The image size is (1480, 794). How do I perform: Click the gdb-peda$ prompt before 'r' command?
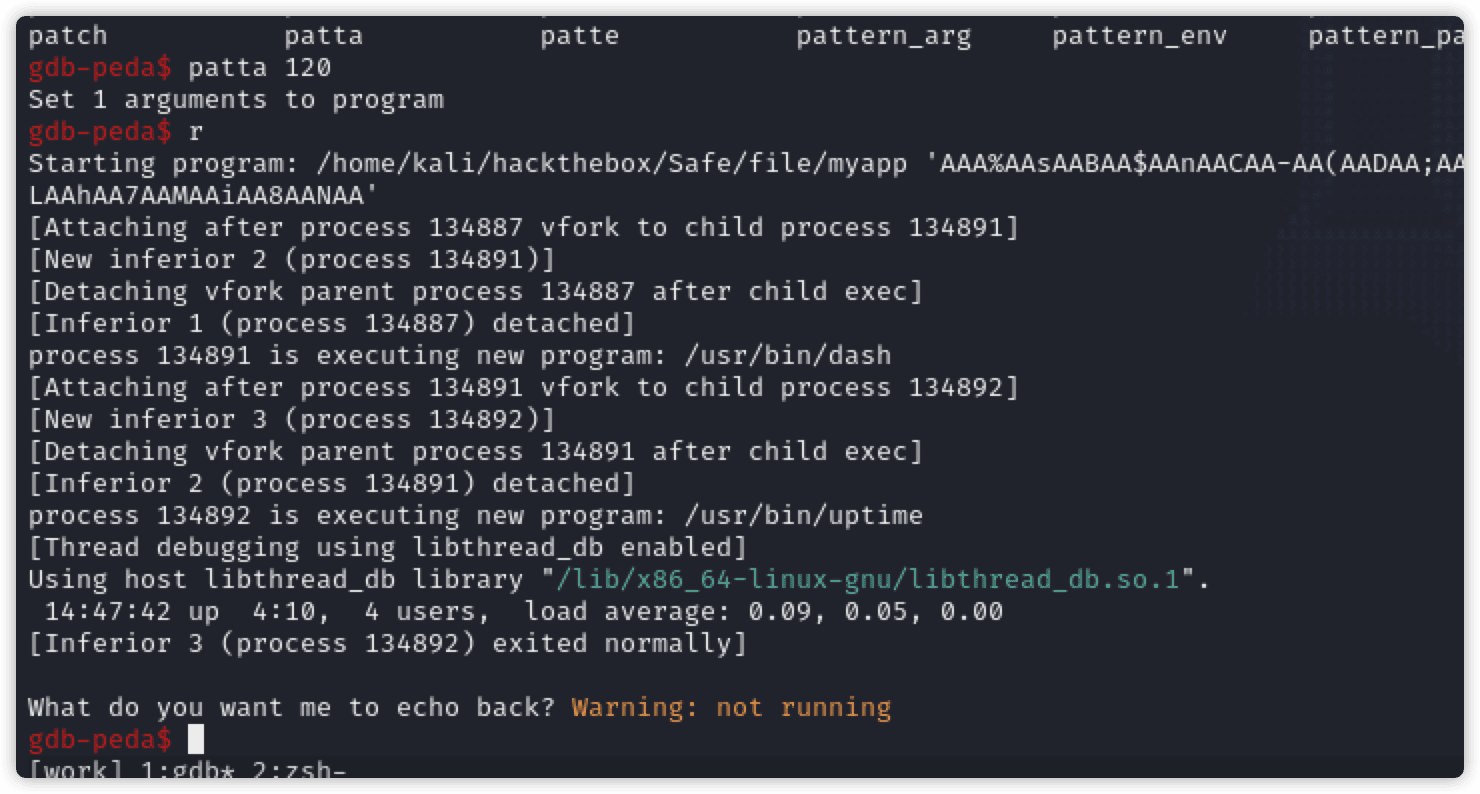coord(99,132)
